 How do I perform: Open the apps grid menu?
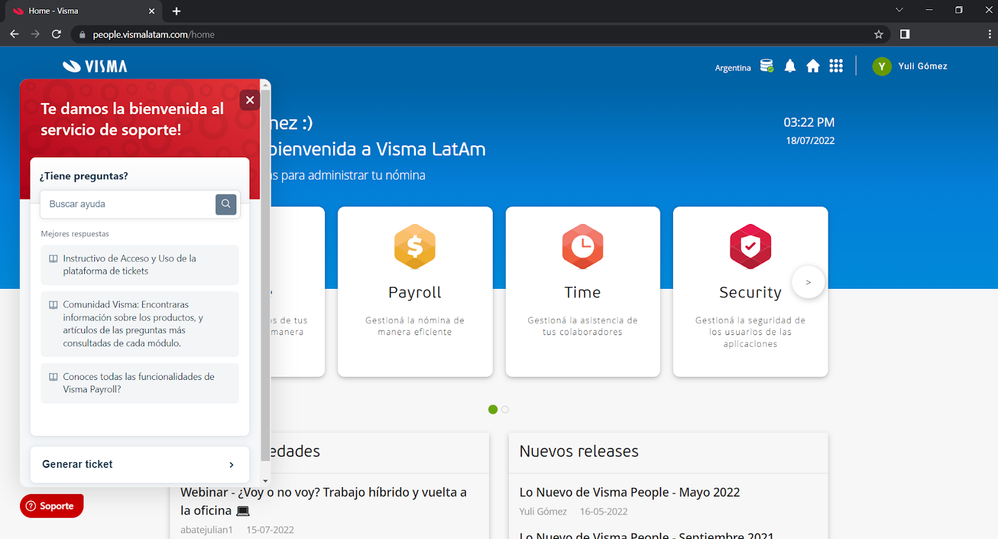coord(836,66)
